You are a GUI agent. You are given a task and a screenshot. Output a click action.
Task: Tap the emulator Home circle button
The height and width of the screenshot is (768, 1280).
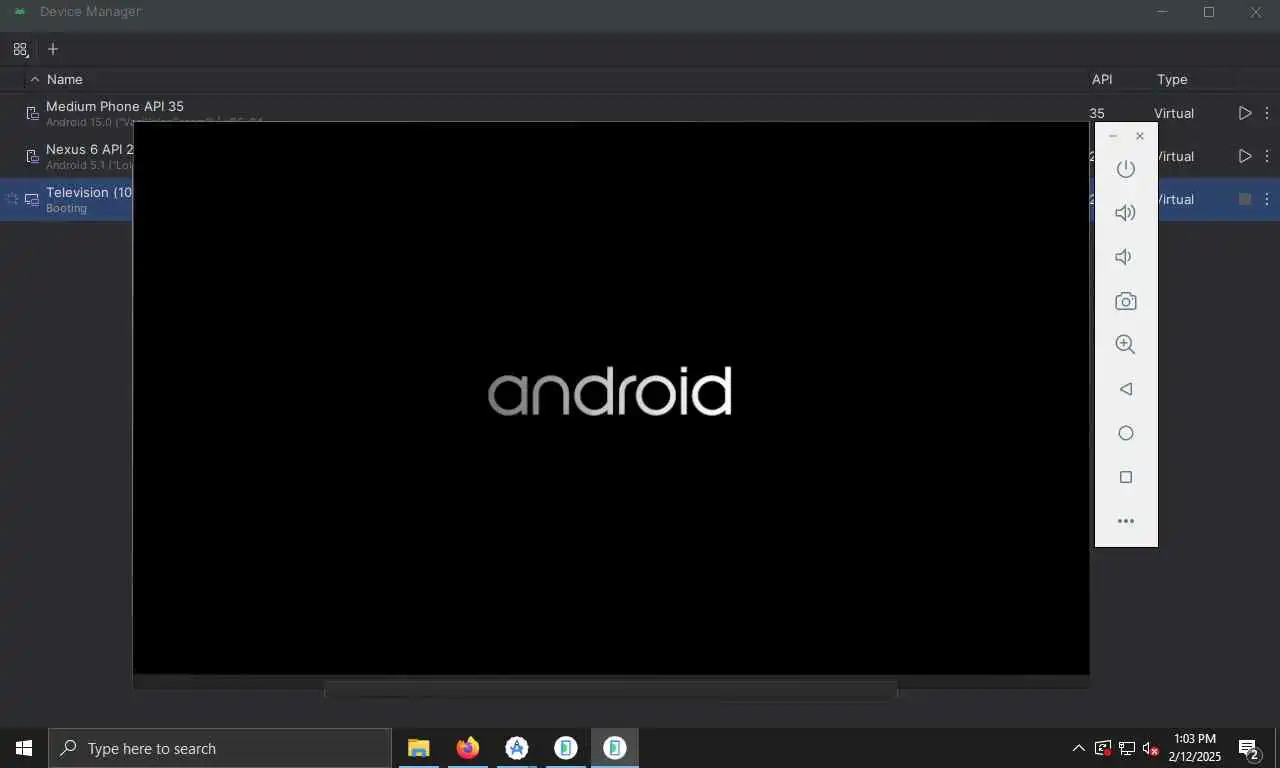1125,433
